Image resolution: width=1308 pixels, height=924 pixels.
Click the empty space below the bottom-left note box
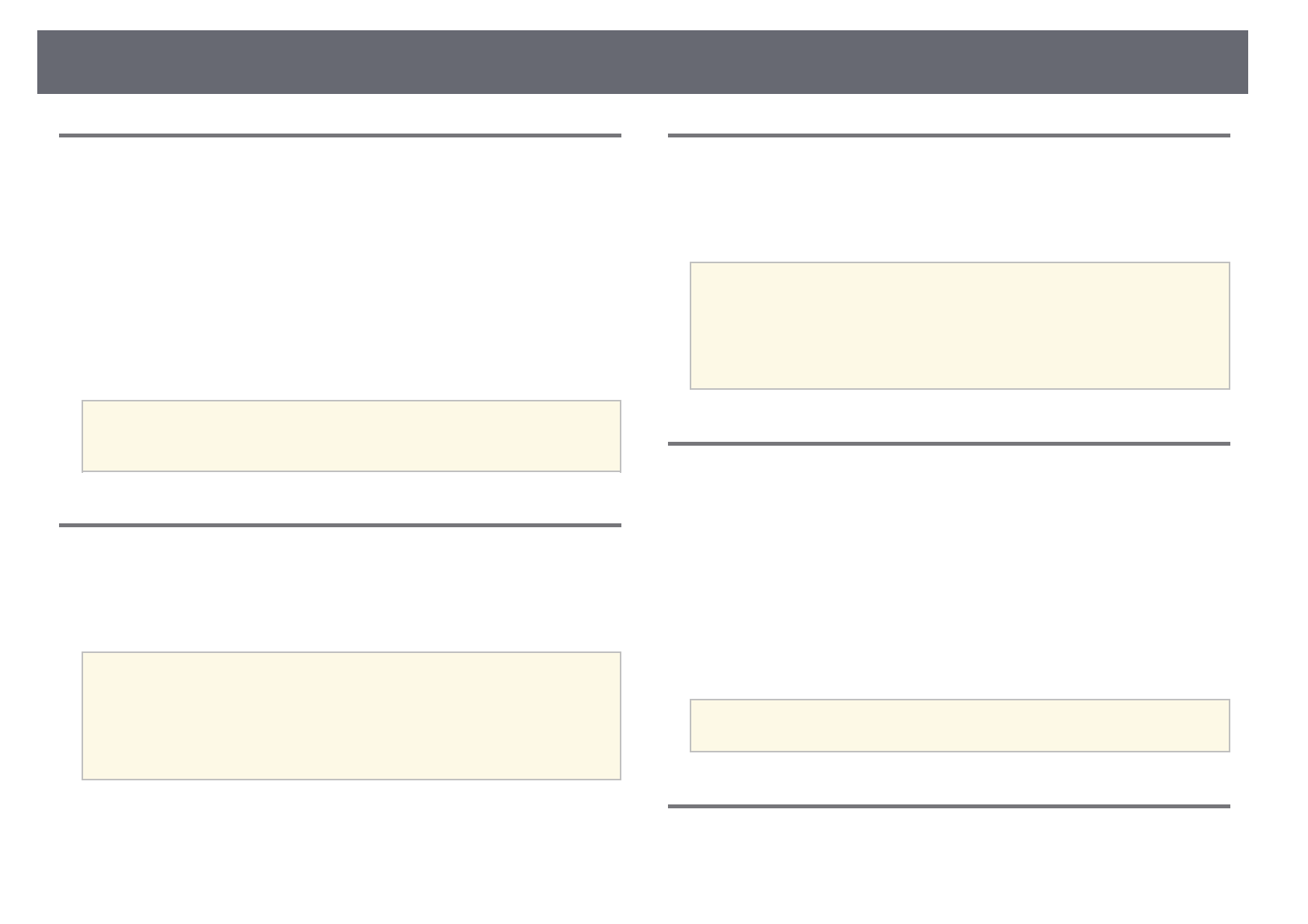tap(351, 846)
